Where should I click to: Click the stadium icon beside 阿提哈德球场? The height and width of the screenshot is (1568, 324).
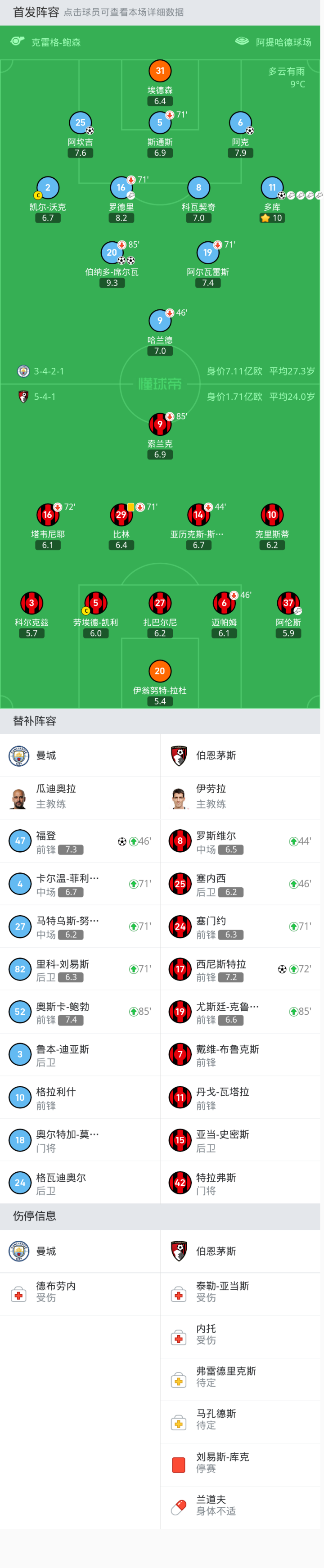pos(241,41)
